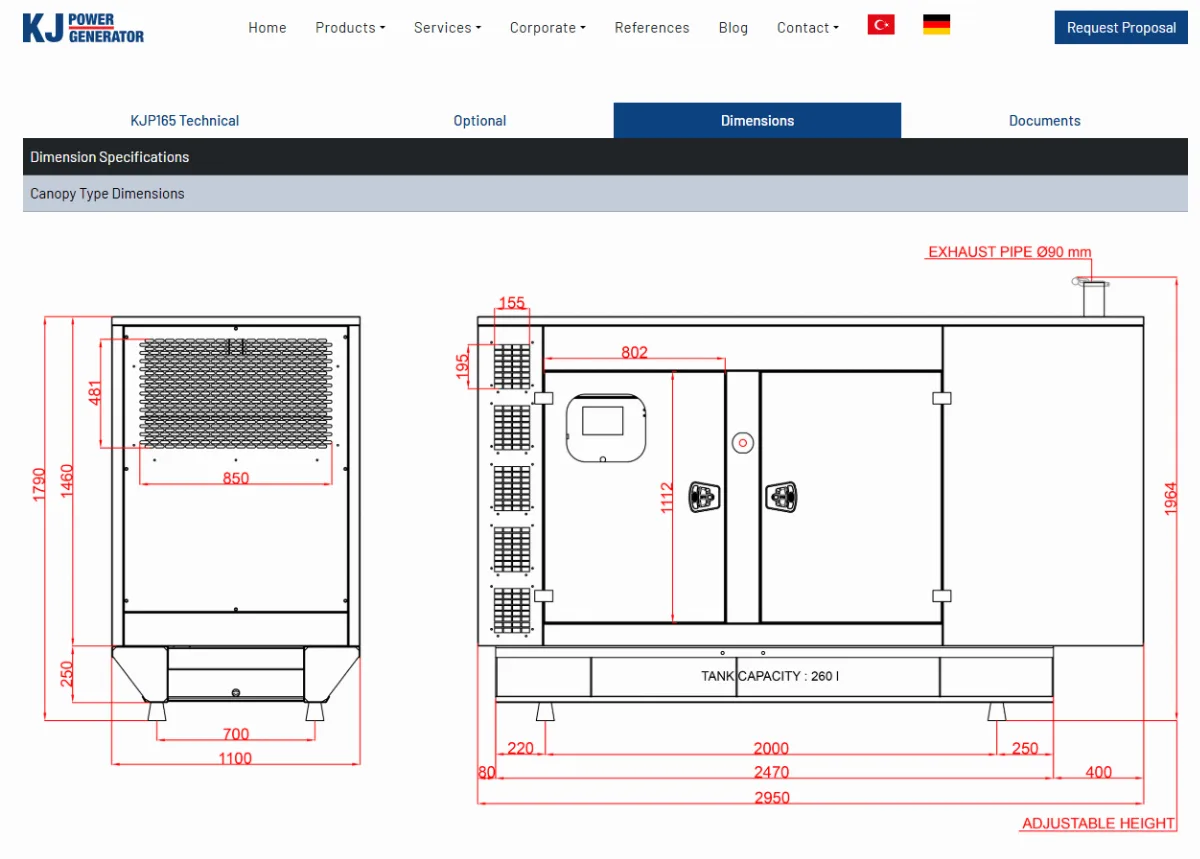
Task: Open the Products dropdown menu
Action: [350, 28]
